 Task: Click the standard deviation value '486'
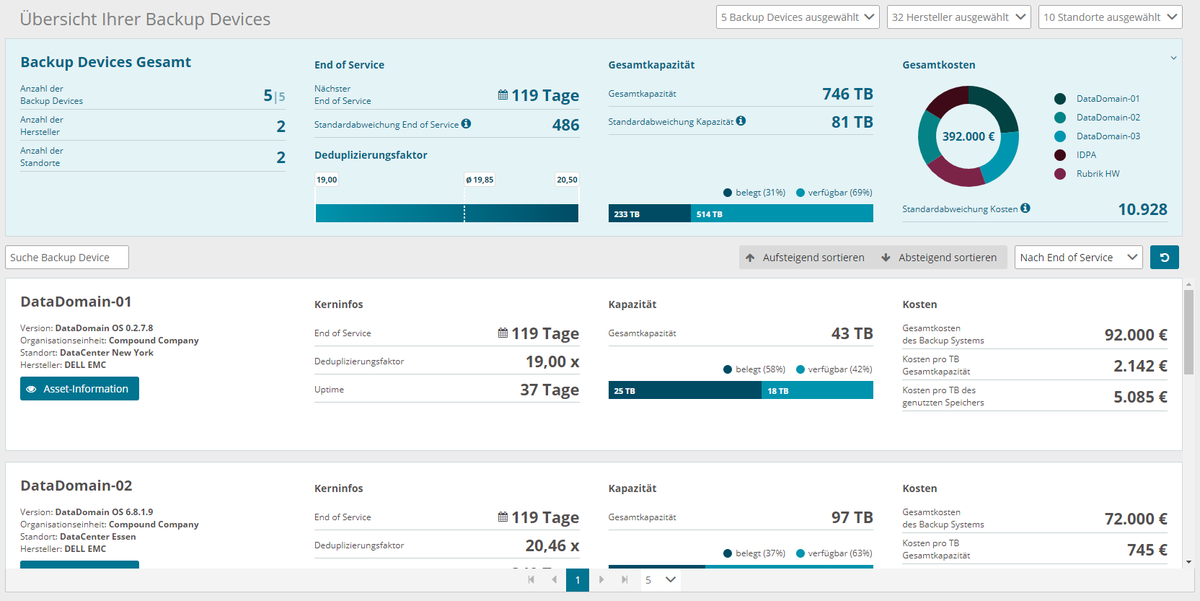tap(565, 125)
